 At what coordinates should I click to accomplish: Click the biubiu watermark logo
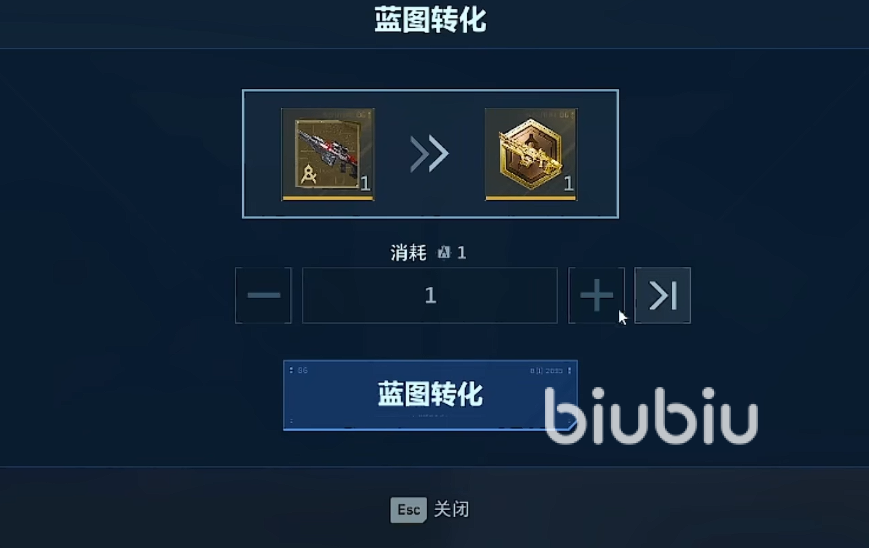point(652,415)
